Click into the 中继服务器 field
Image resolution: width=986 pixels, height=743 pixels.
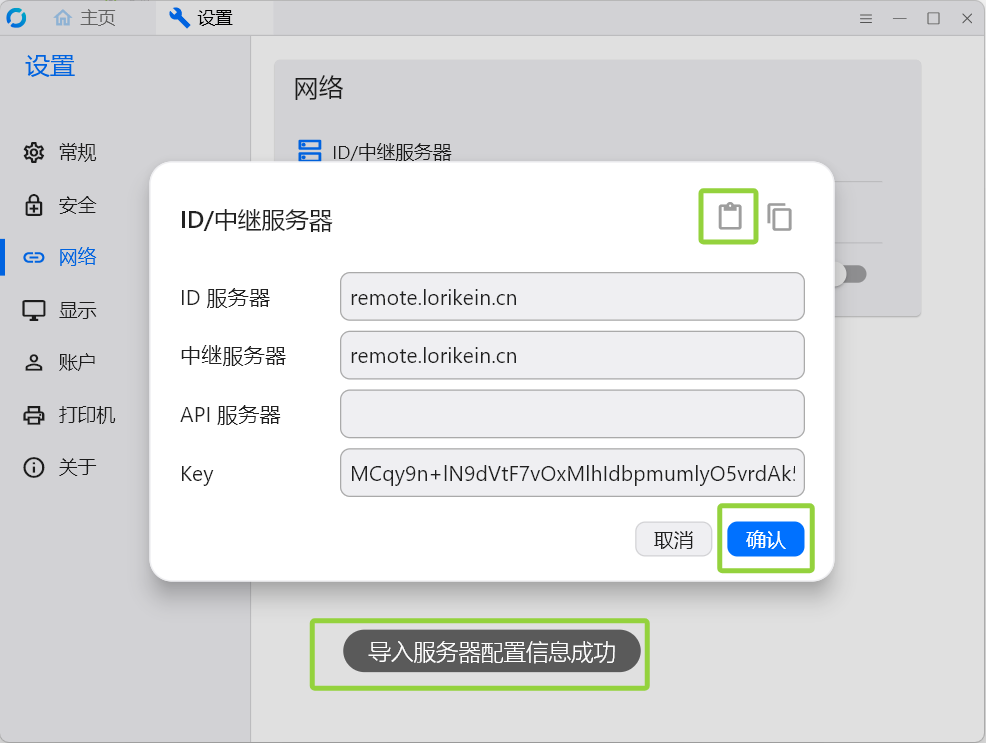tap(572, 355)
